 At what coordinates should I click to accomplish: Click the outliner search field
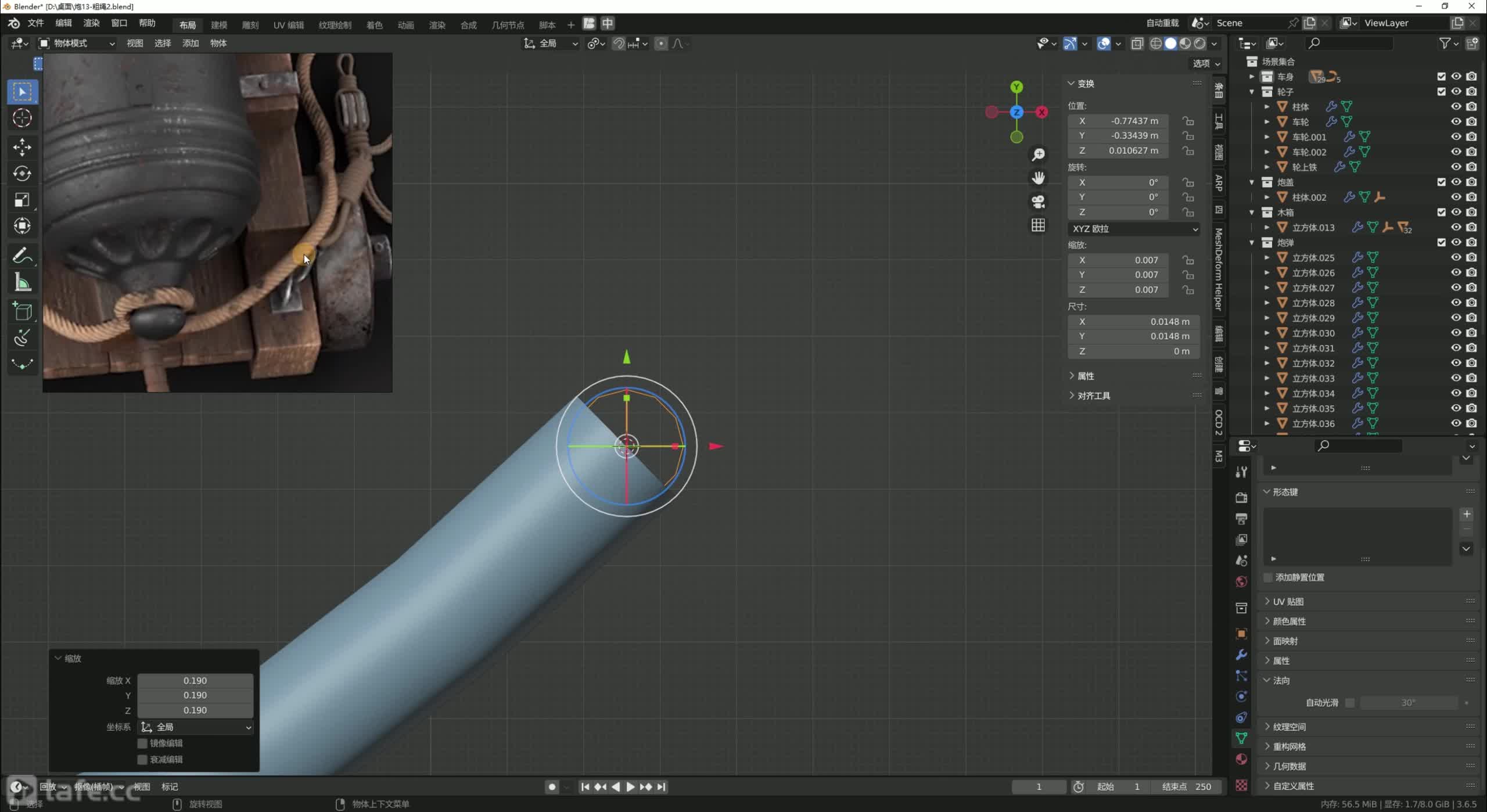click(1349, 44)
